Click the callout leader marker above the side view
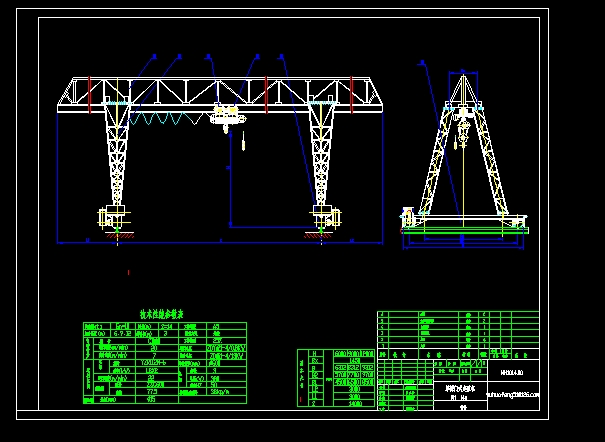The image size is (605, 442). (422, 62)
